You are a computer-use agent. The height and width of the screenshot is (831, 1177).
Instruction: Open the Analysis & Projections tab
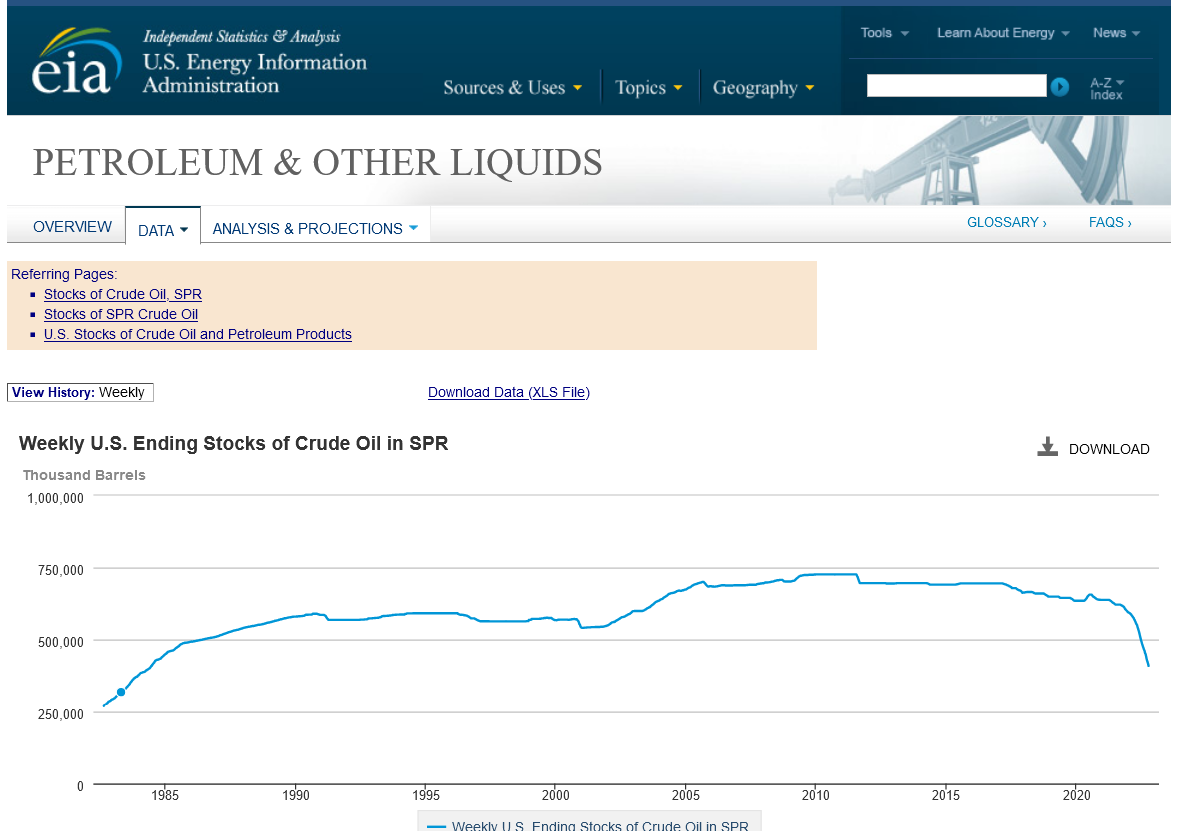[x=314, y=229]
